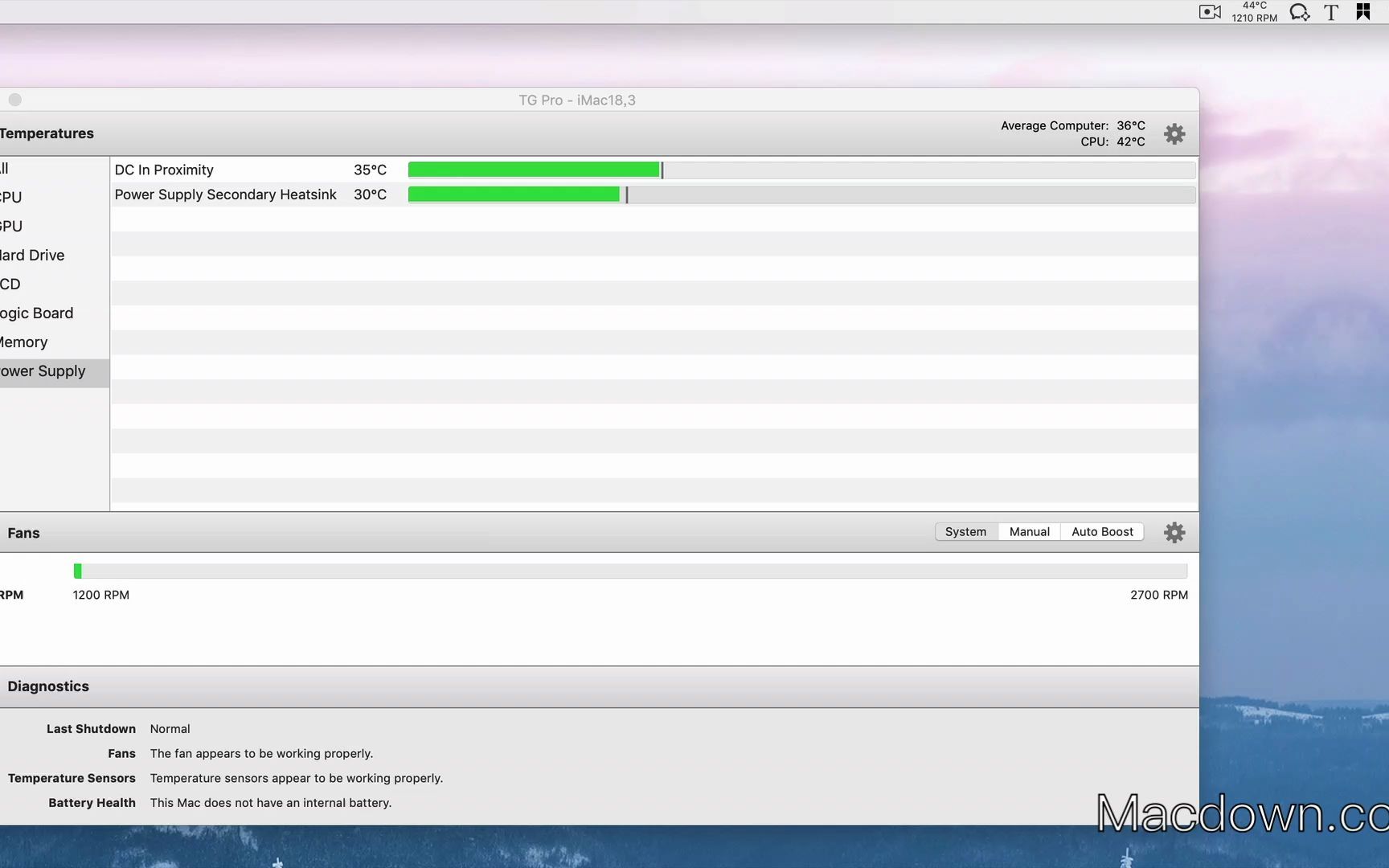This screenshot has width=1389, height=868.
Task: Switch fan mode to Auto Boost
Action: [x=1102, y=532]
